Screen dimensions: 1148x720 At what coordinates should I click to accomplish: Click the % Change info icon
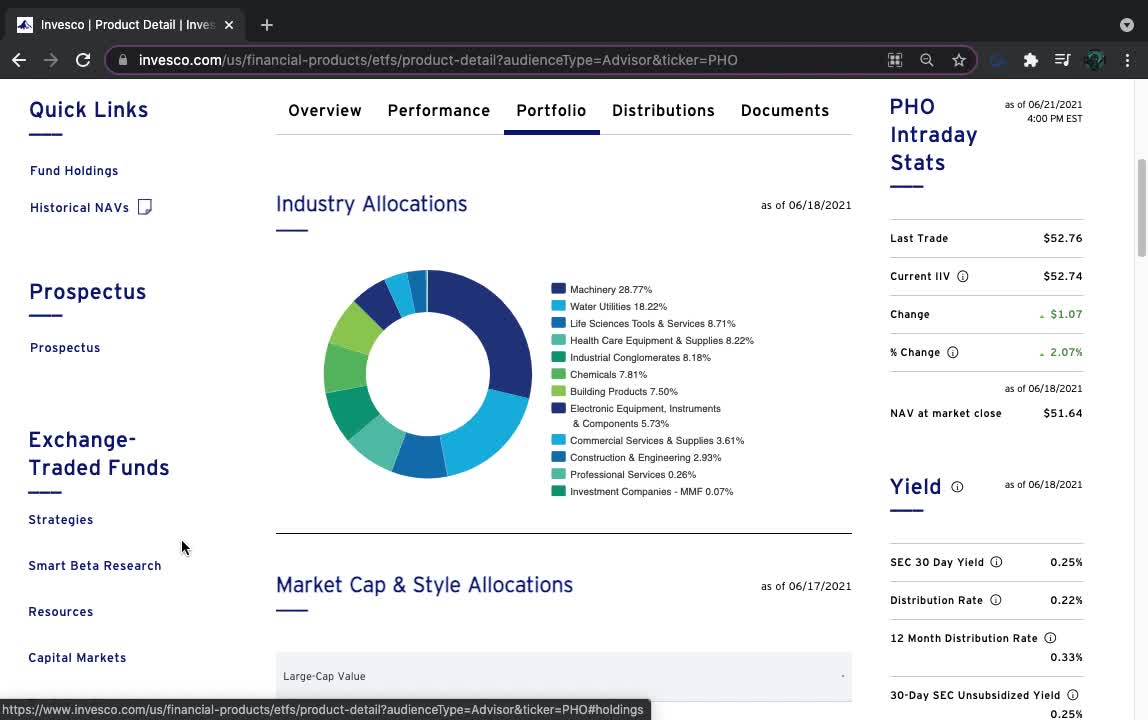tap(953, 352)
